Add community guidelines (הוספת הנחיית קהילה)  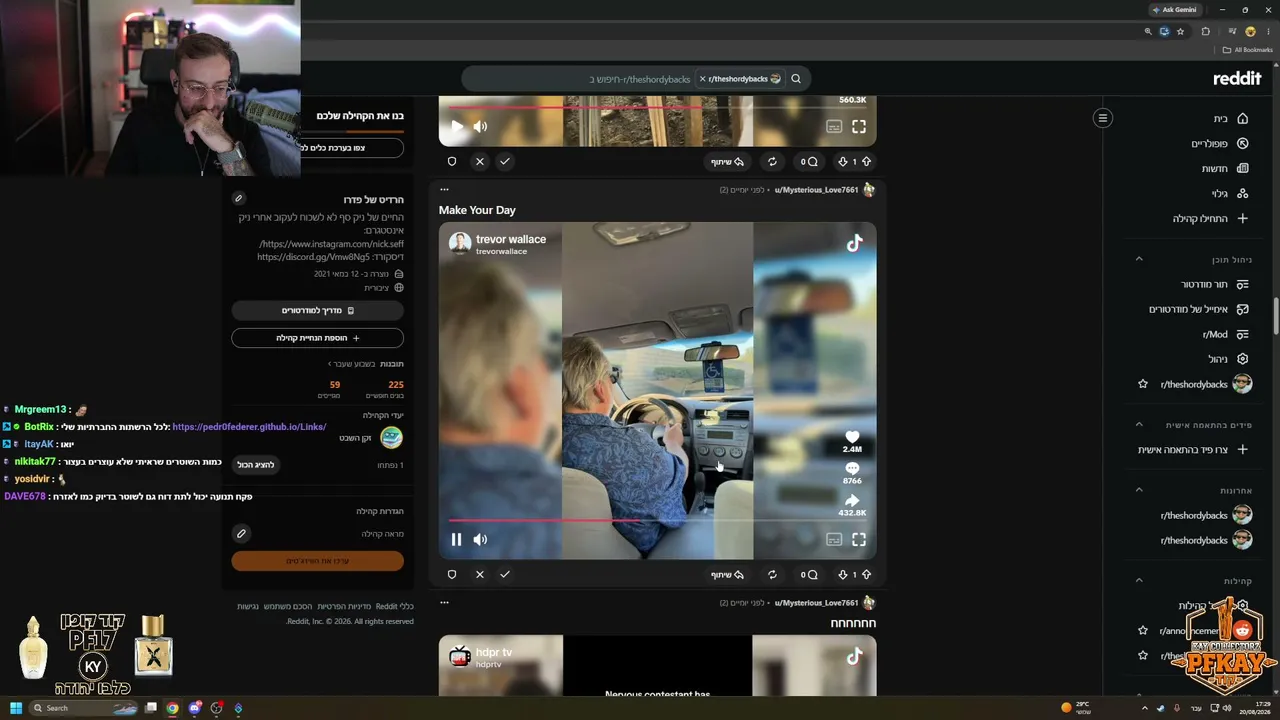point(317,338)
